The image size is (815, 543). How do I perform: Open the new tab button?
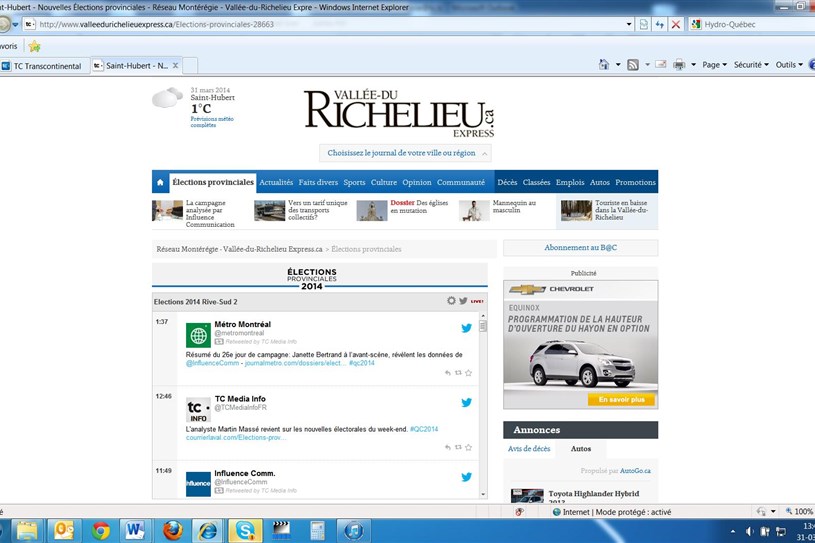[190, 66]
